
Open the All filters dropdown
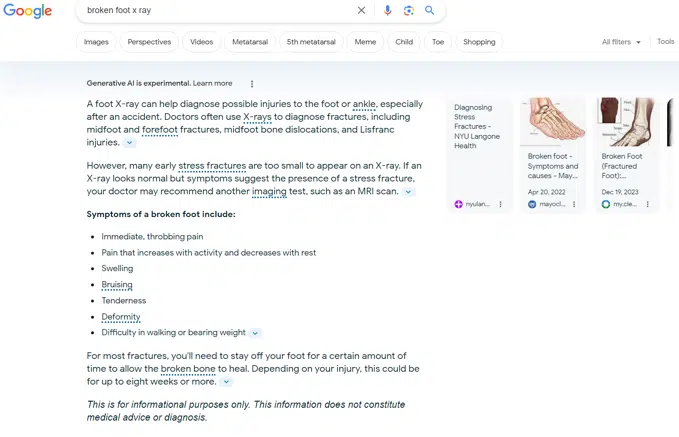[621, 42]
